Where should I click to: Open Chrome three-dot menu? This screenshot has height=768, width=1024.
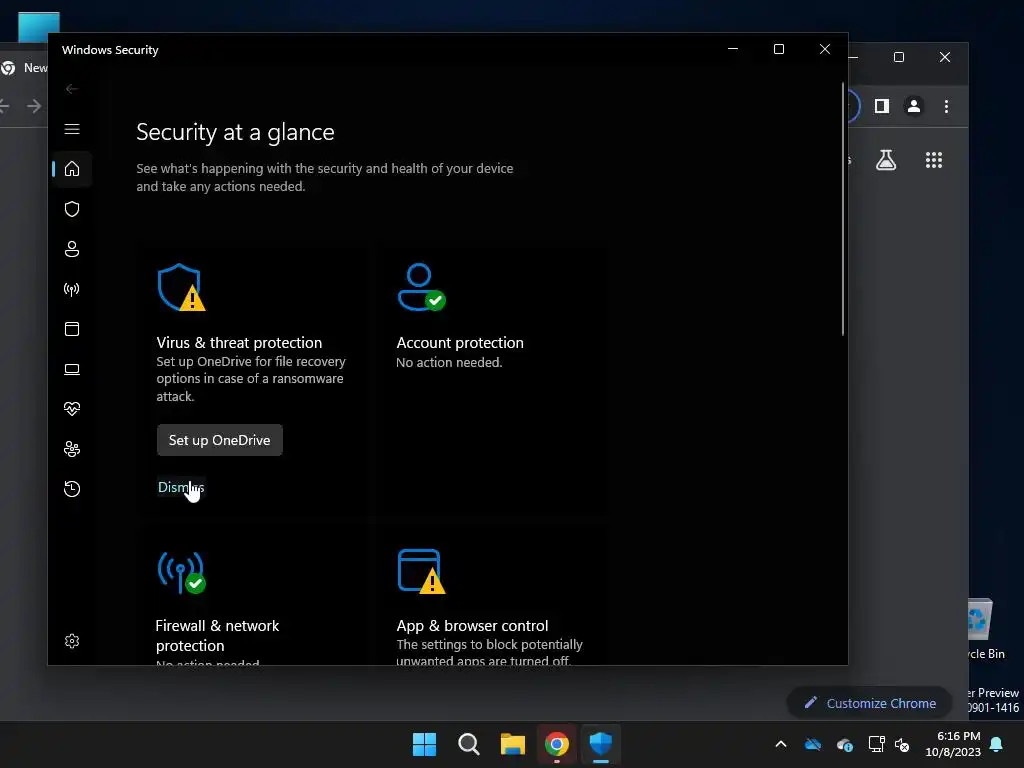pyautogui.click(x=946, y=106)
